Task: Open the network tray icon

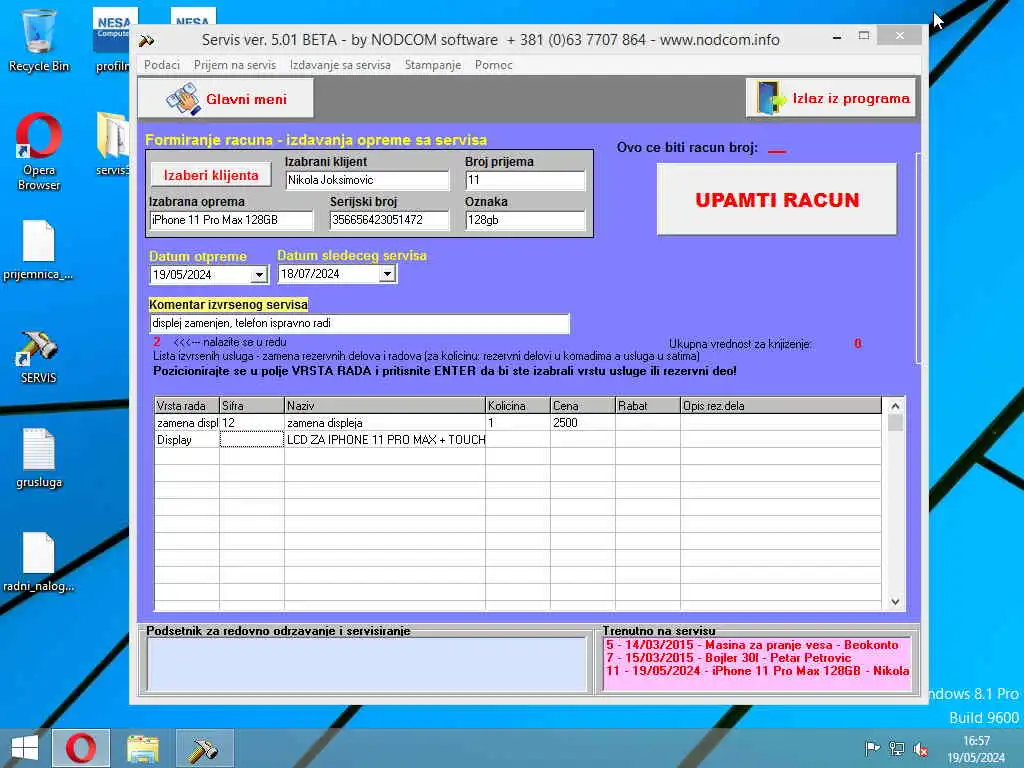Action: coord(897,748)
